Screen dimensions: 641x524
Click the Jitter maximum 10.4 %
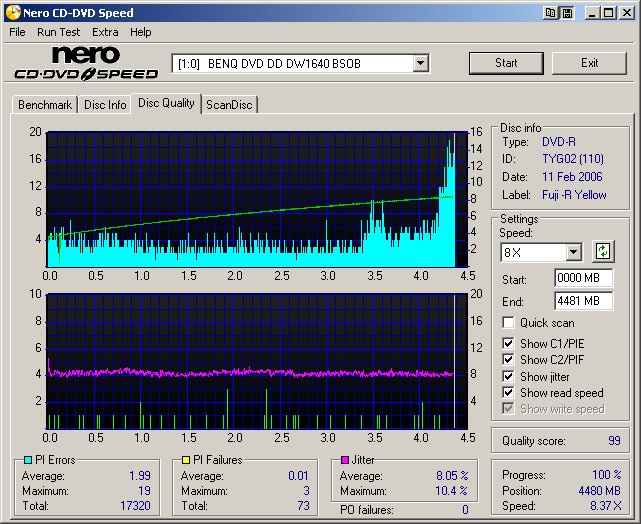(x=451, y=490)
